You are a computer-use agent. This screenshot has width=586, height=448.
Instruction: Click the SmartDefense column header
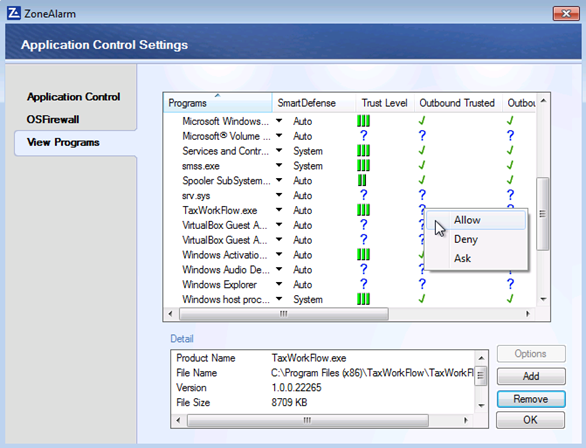314,103
